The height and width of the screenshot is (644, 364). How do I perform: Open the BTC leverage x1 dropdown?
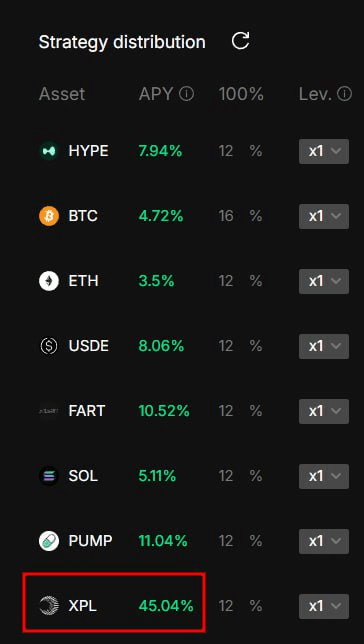tap(324, 216)
